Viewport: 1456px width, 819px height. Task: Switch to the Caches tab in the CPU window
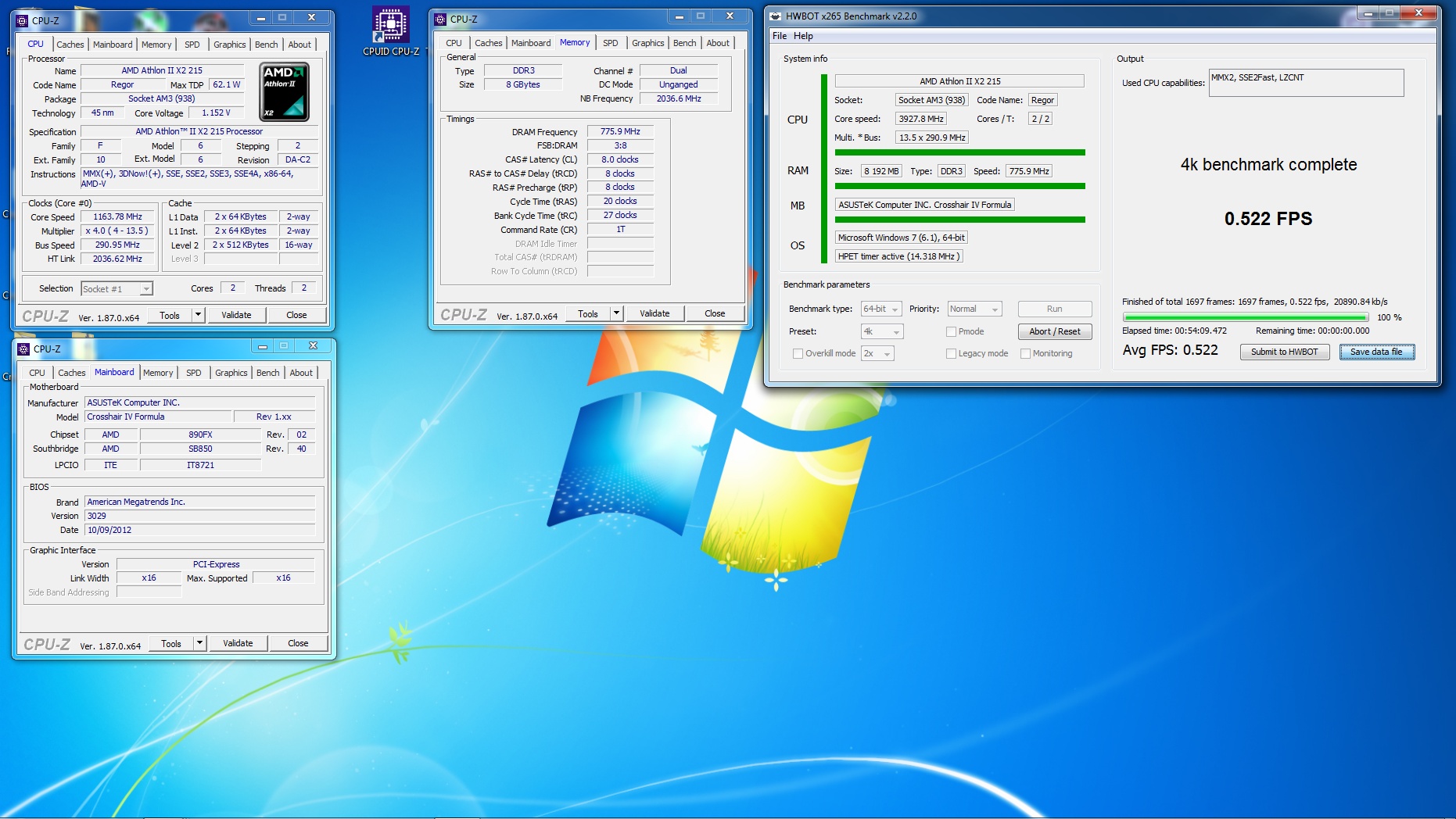click(x=70, y=45)
